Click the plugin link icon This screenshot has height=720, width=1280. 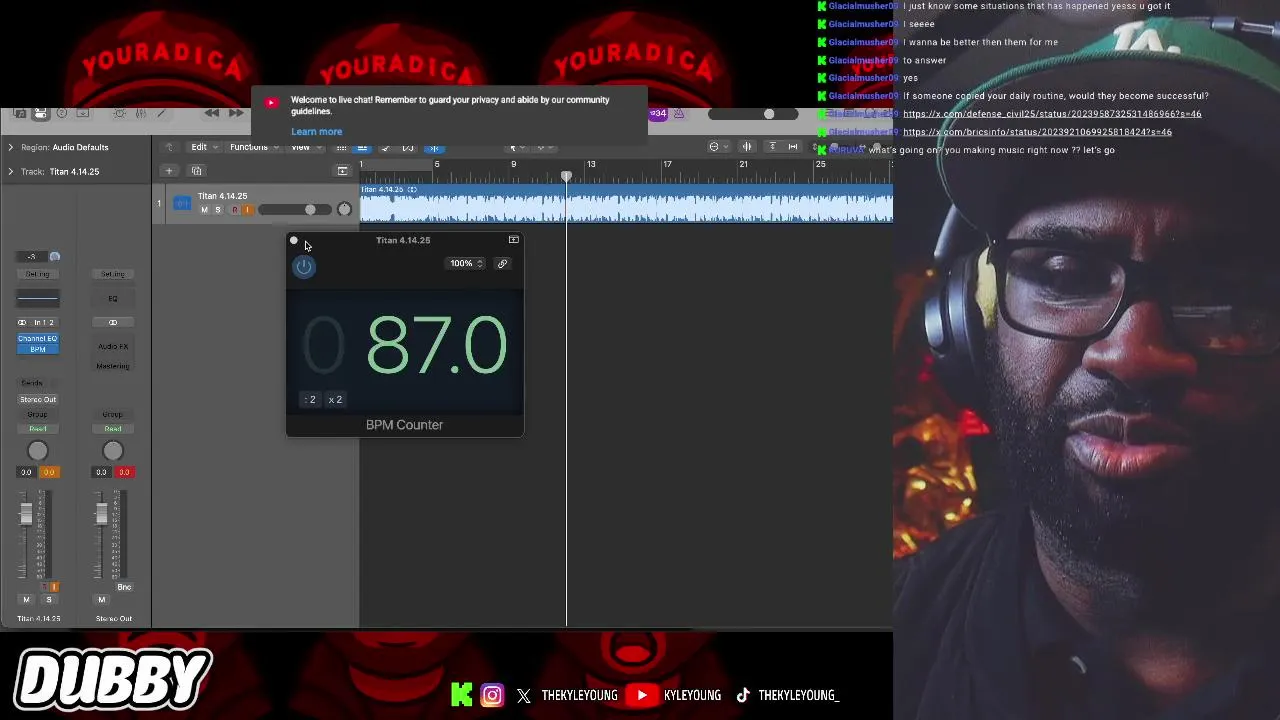502,264
